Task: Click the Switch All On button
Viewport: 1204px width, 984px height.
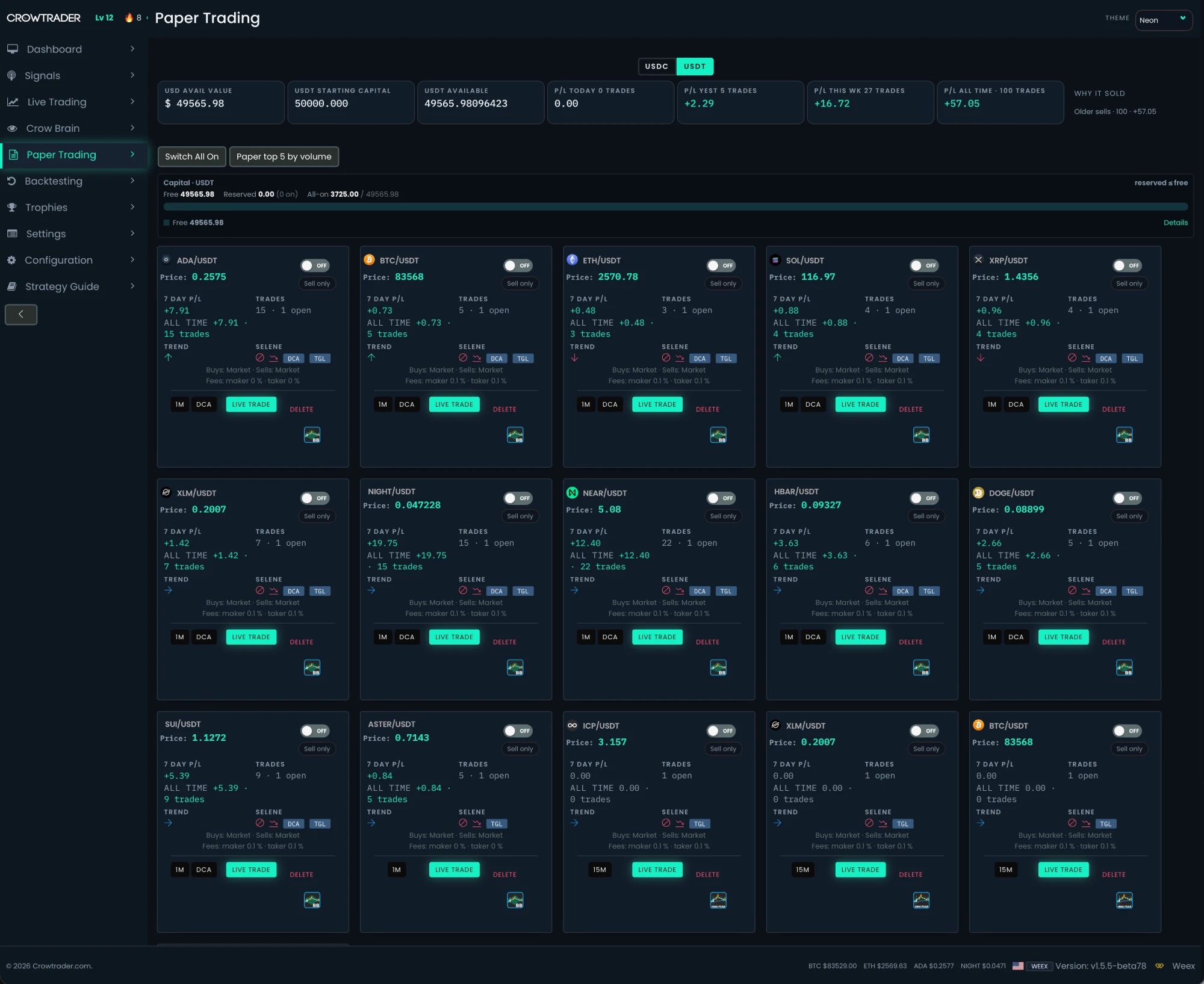Action: point(192,156)
